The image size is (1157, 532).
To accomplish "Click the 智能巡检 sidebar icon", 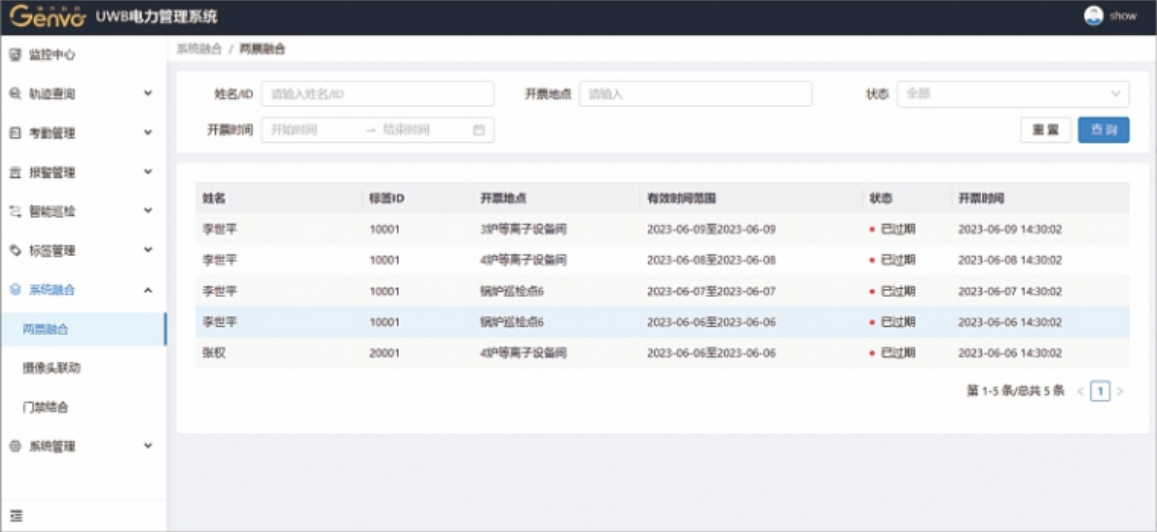I will point(15,212).
